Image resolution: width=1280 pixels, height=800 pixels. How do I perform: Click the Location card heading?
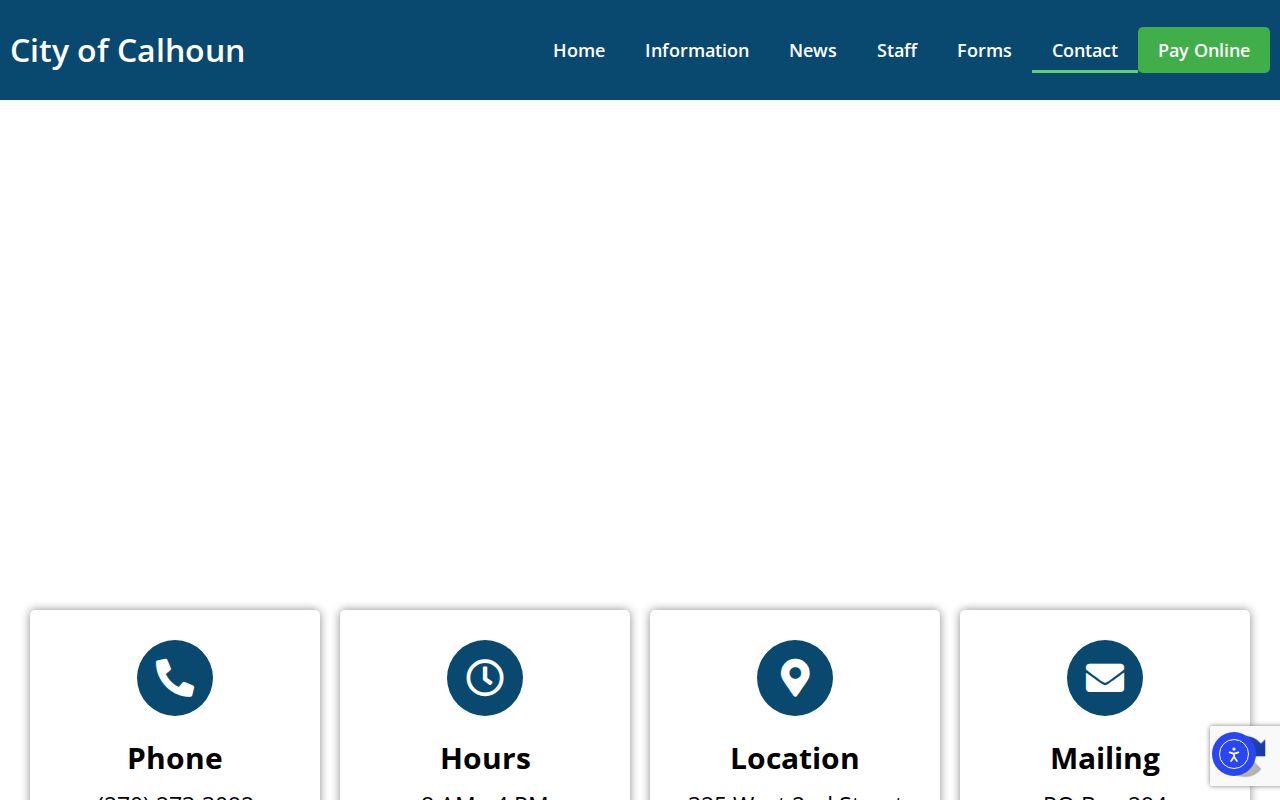tap(795, 758)
